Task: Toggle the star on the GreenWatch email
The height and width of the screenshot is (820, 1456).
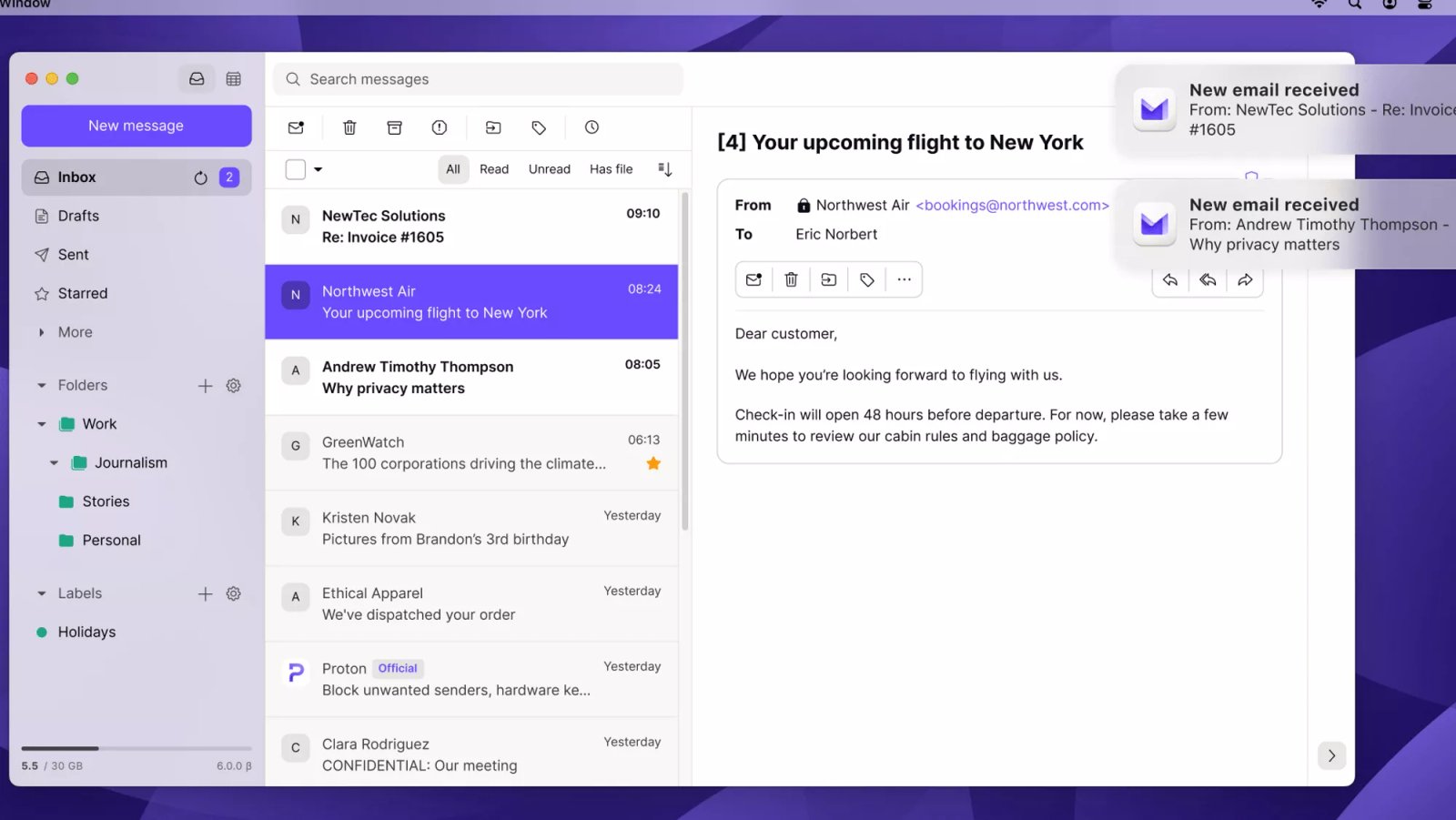Action: coord(653,463)
